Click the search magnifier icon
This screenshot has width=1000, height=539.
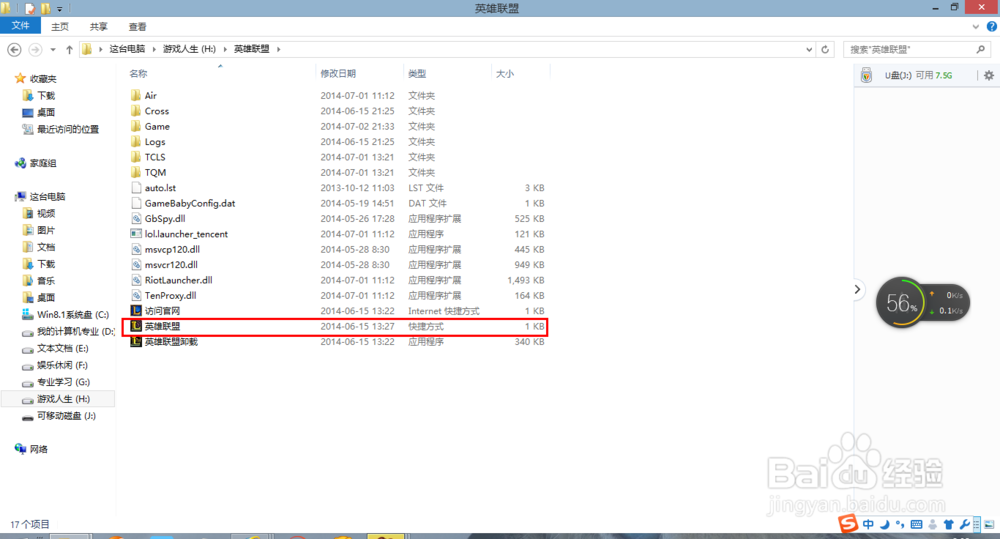click(x=981, y=49)
